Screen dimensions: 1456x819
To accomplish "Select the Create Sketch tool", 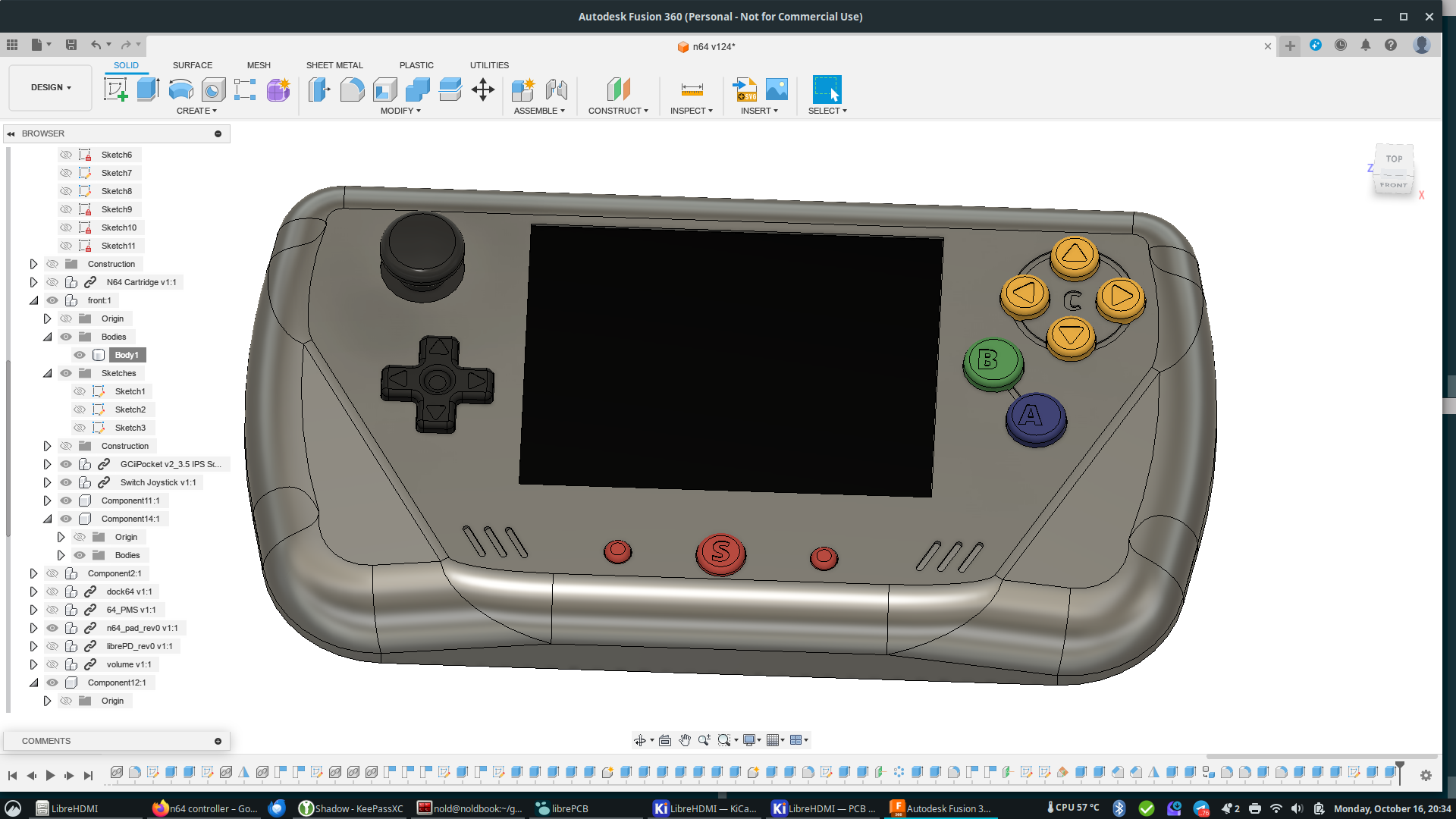I will coord(116,89).
